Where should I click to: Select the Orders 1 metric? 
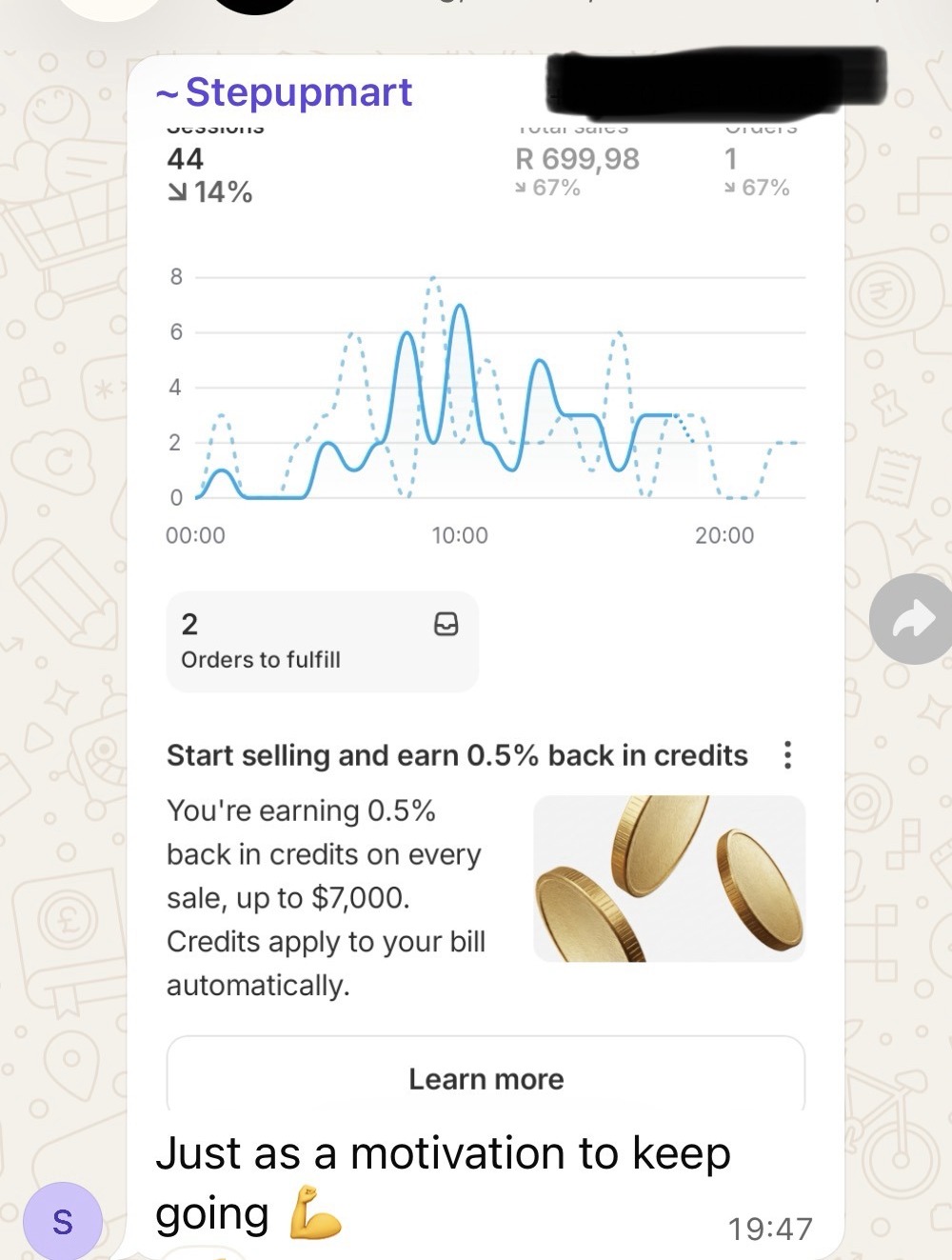(x=758, y=160)
